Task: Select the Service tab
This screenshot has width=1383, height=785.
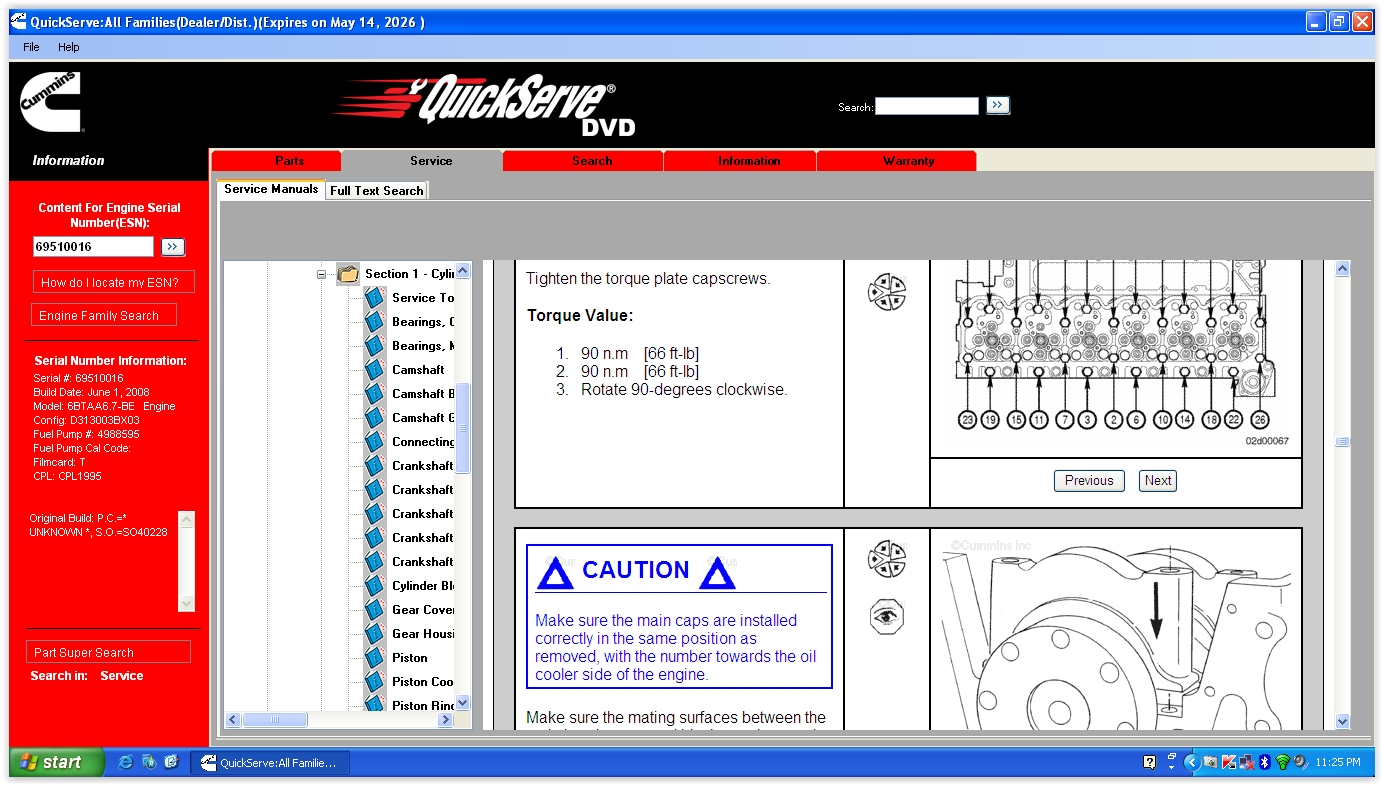Action: click(422, 161)
